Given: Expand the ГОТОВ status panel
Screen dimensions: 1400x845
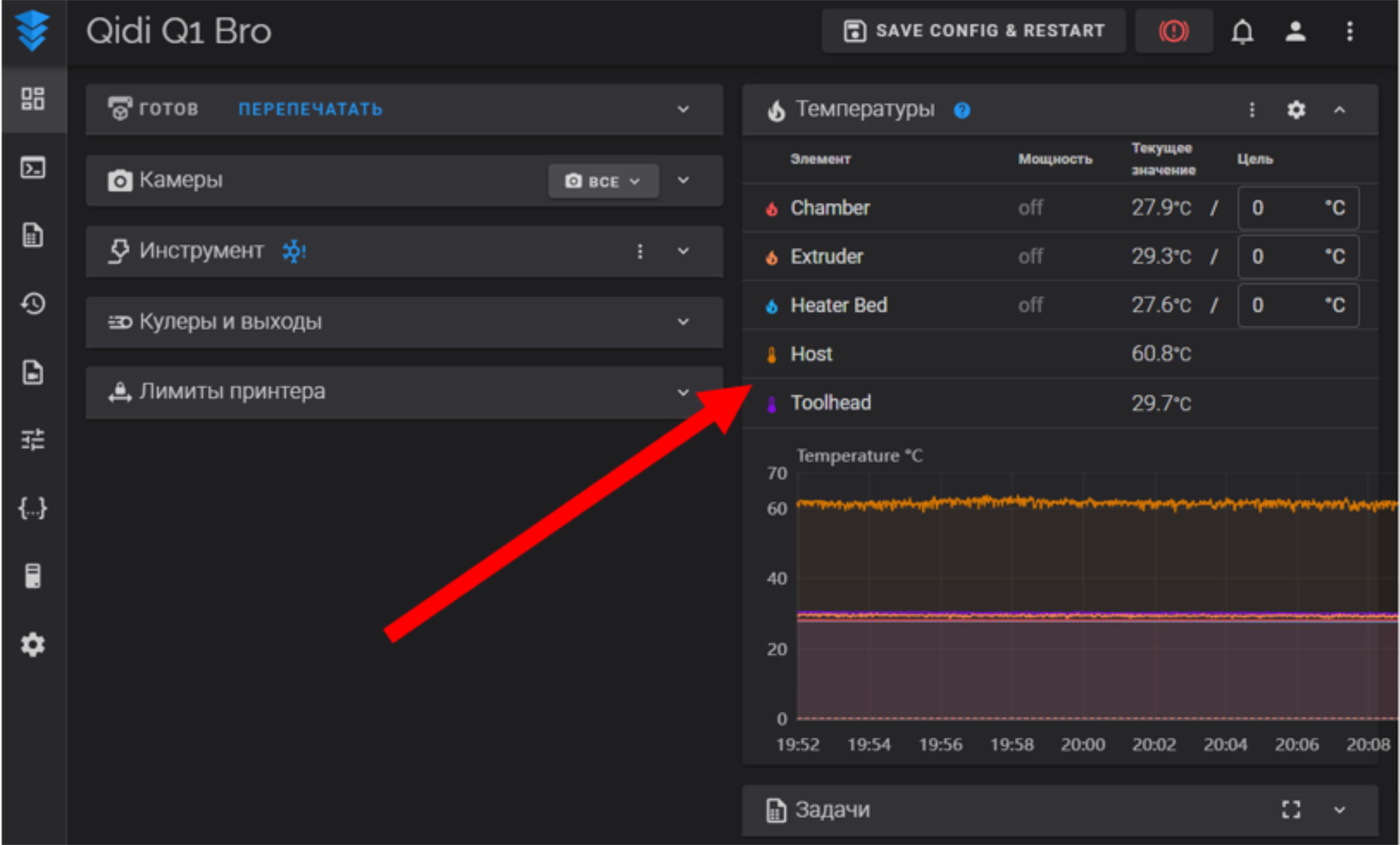Looking at the screenshot, I should point(683,109).
